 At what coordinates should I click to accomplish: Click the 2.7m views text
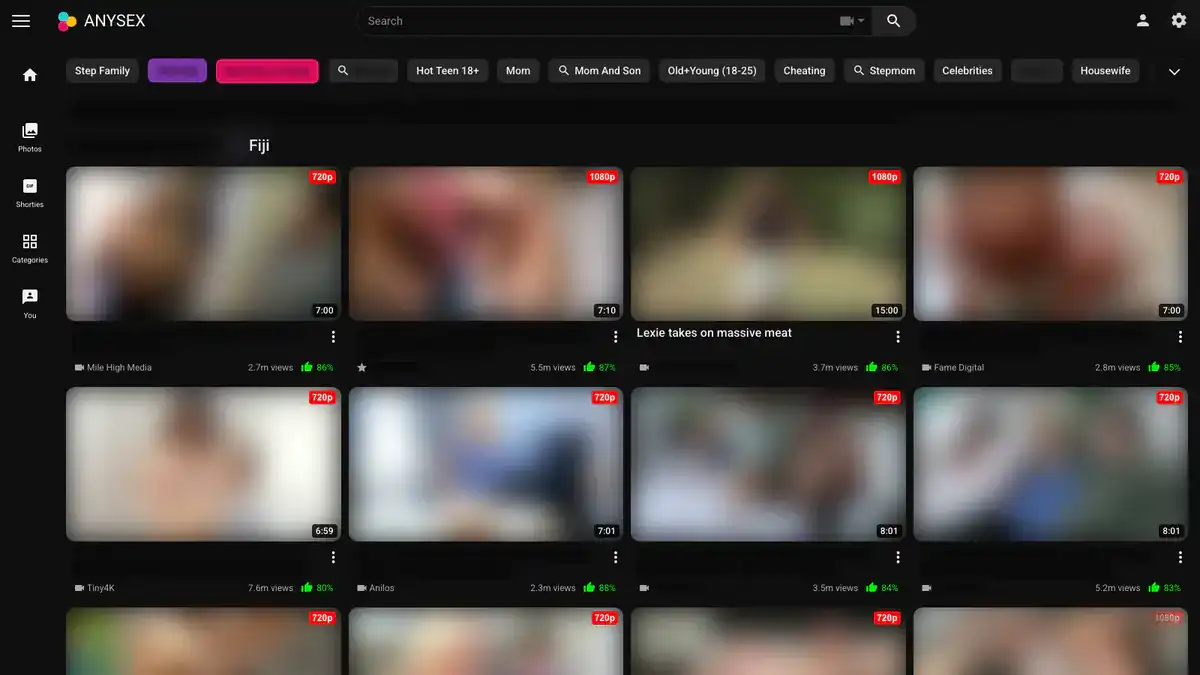(271, 367)
